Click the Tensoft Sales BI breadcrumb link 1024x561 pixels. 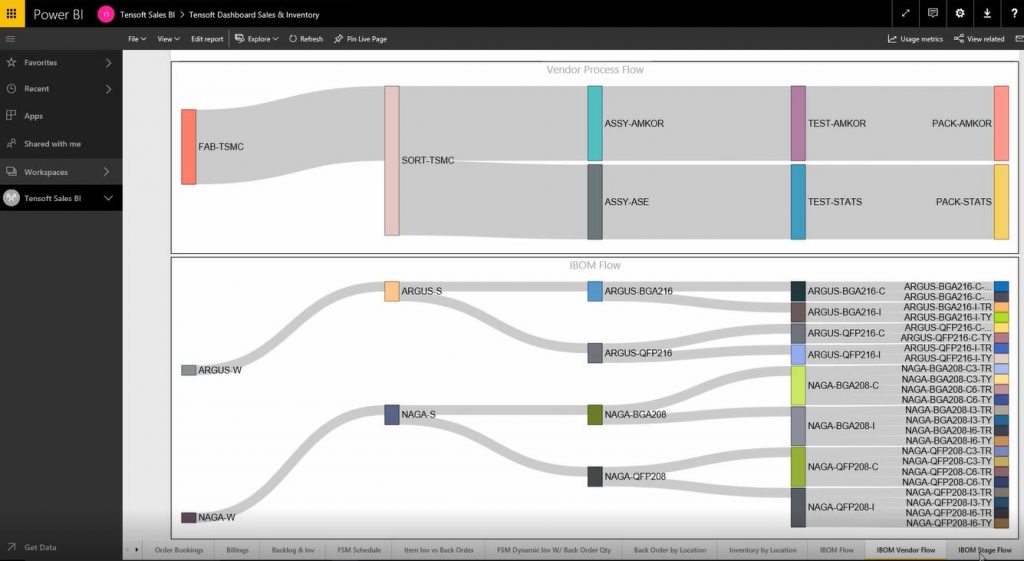pos(148,14)
